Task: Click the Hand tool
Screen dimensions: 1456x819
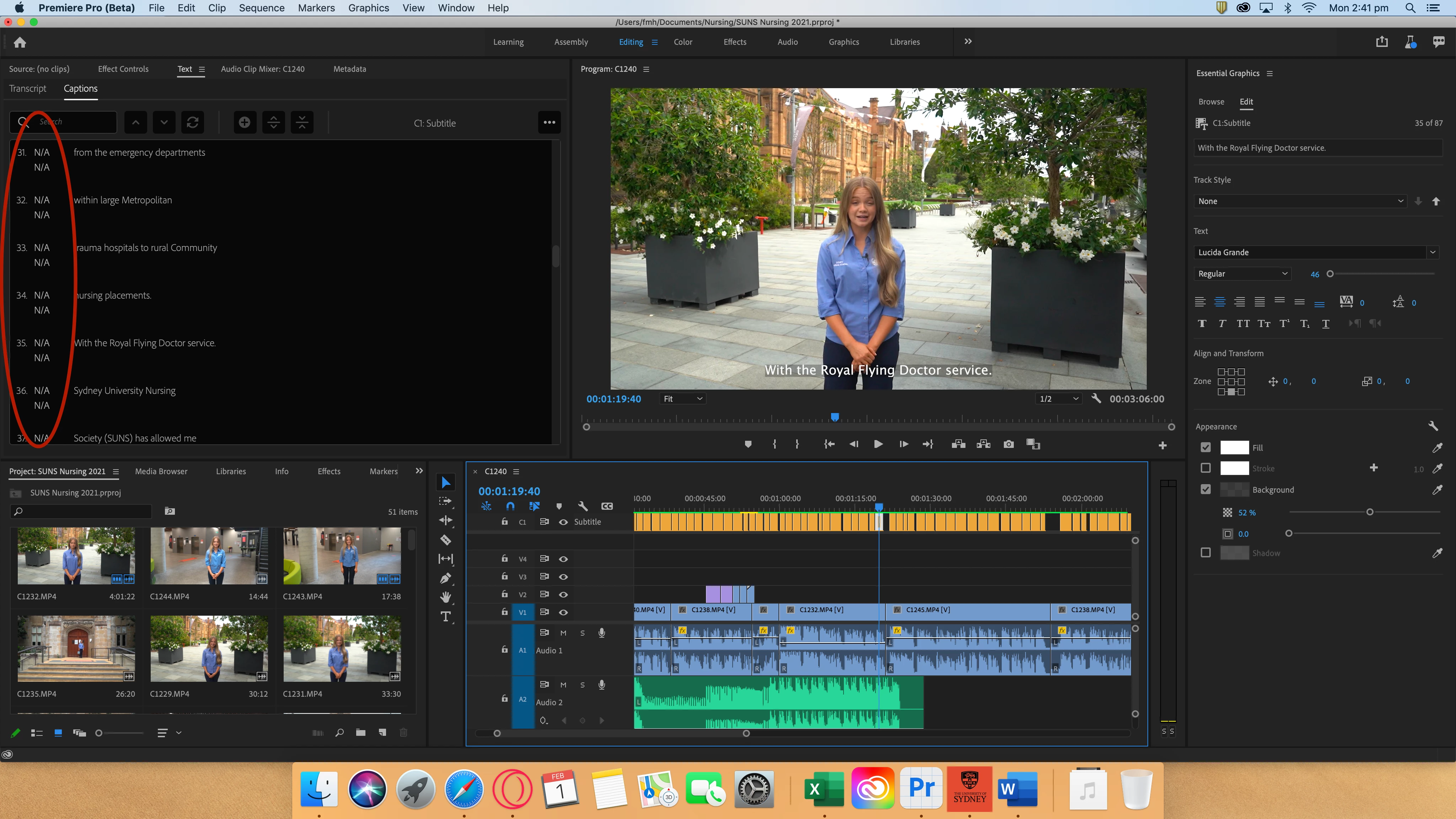Action: pyautogui.click(x=446, y=598)
